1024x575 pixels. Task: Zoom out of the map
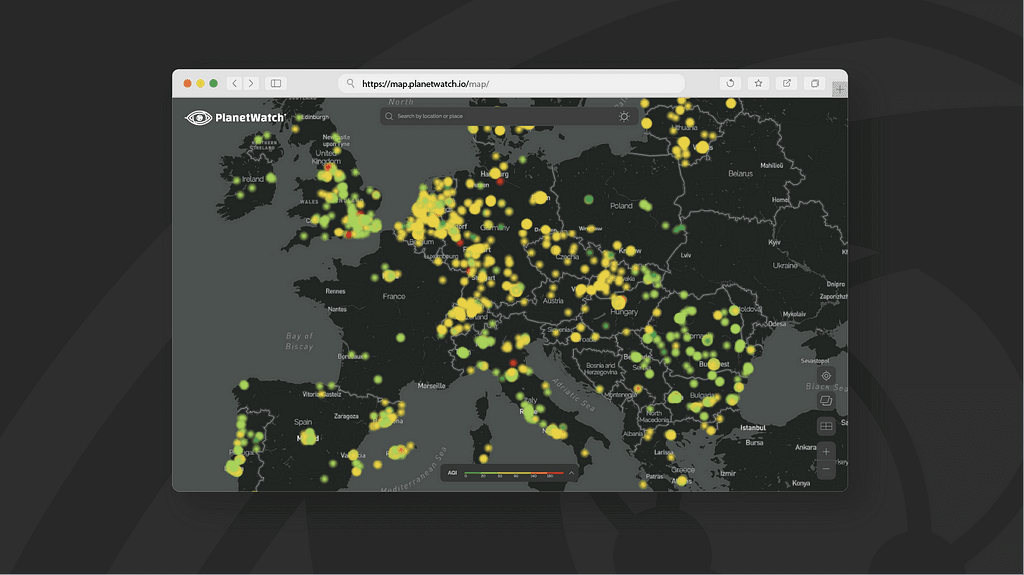coord(826,469)
